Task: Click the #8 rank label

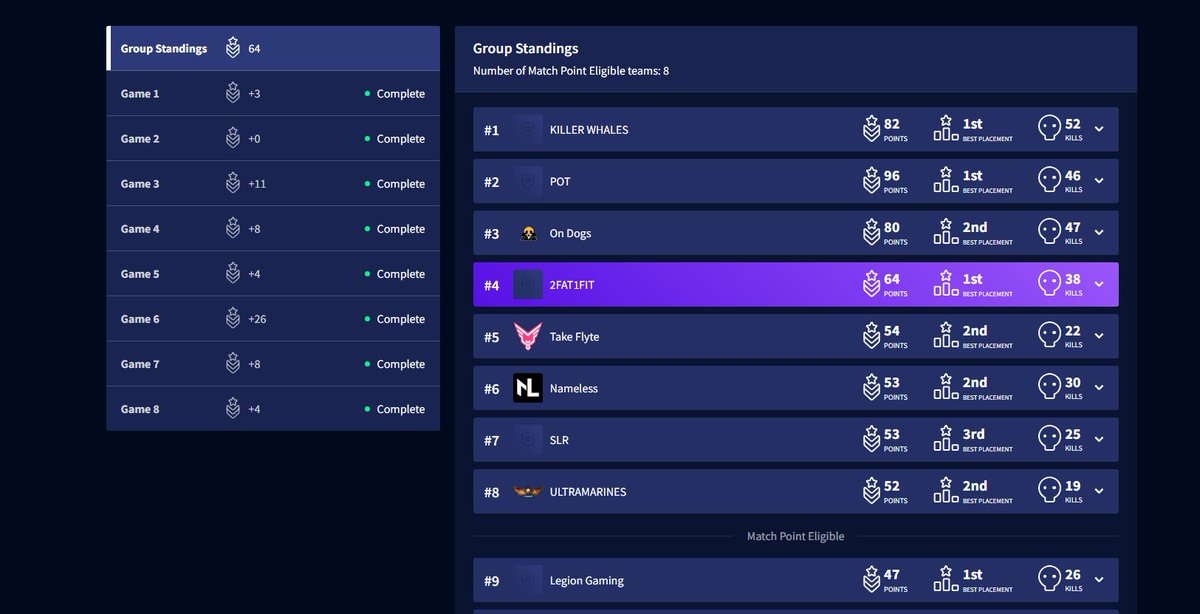Action: point(491,492)
